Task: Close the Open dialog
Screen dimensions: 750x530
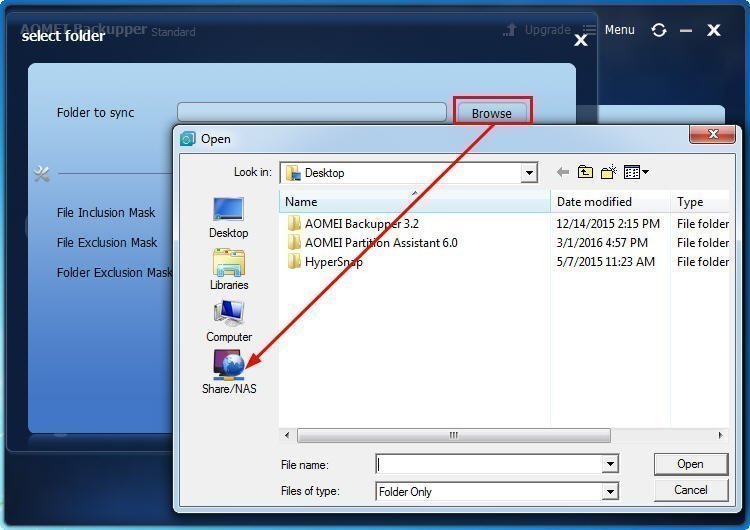Action: tap(712, 134)
